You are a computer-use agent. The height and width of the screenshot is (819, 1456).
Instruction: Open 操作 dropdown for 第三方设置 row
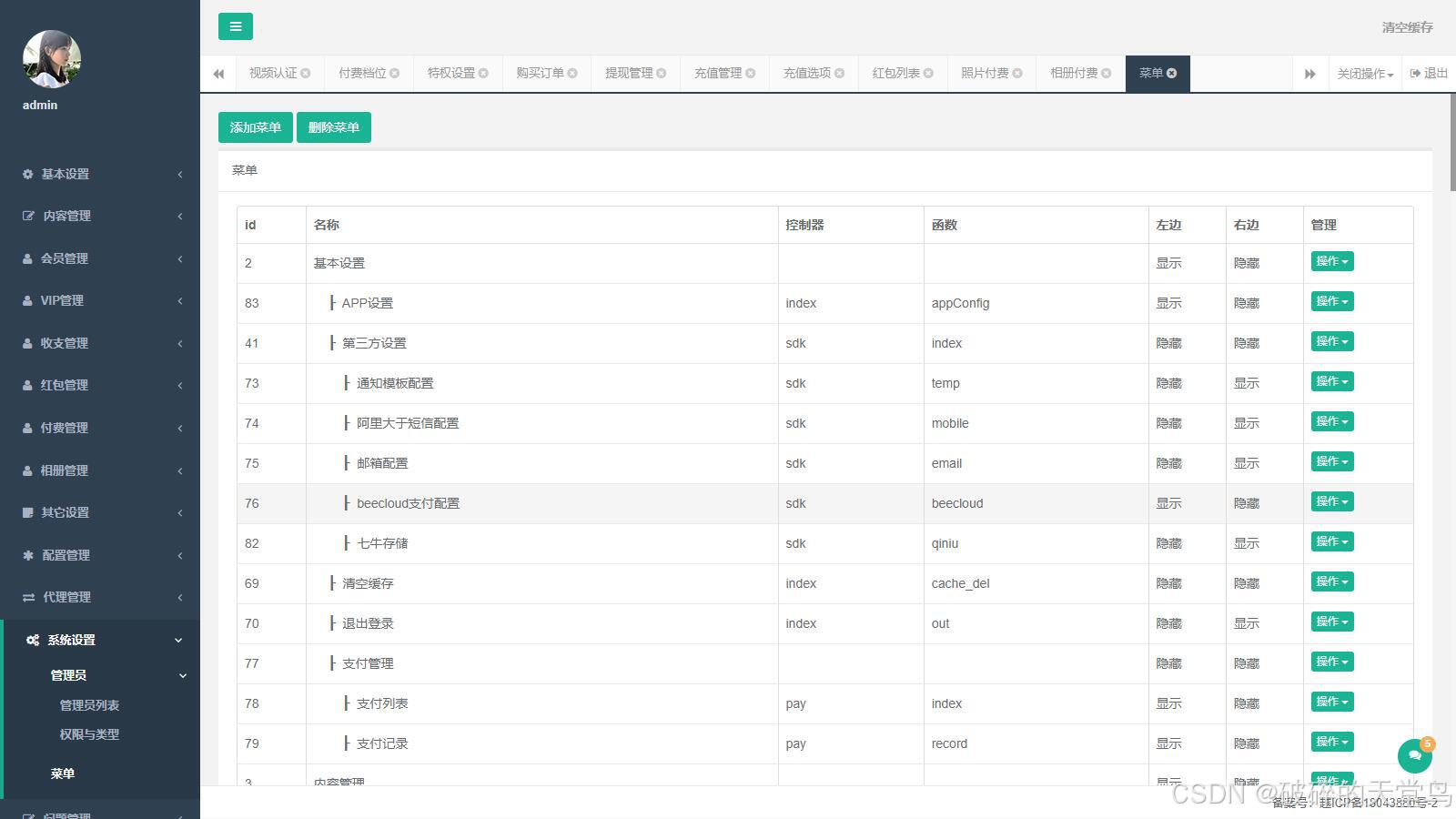(1332, 341)
